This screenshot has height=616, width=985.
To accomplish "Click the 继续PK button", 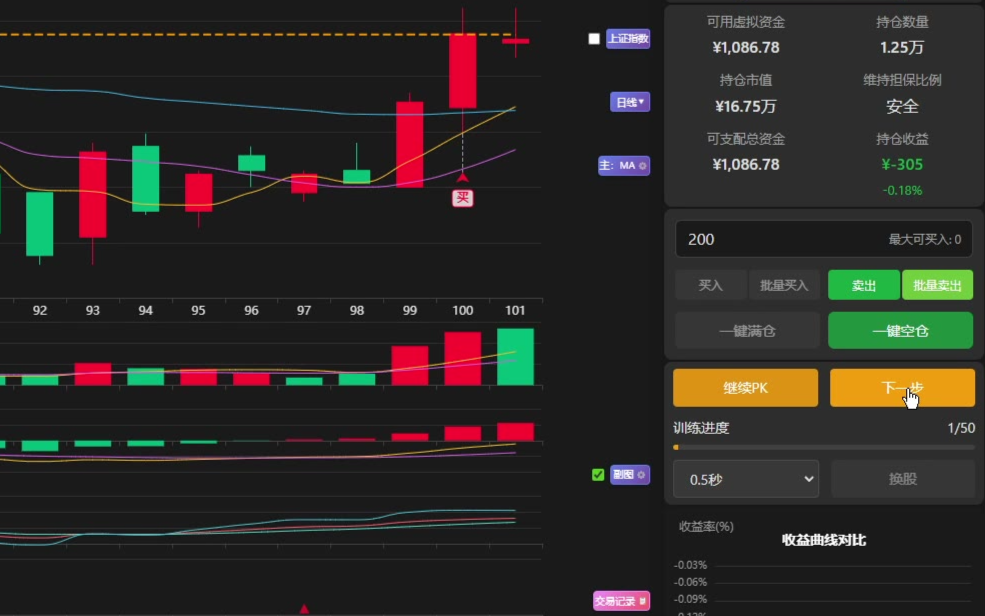I will tap(745, 388).
